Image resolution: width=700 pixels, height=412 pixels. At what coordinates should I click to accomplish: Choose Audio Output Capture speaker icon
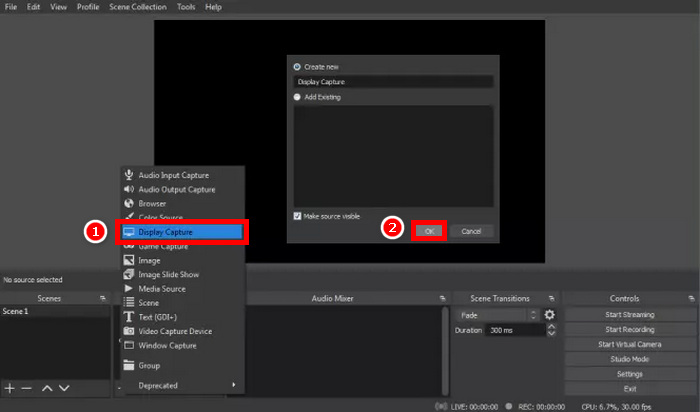coord(128,189)
